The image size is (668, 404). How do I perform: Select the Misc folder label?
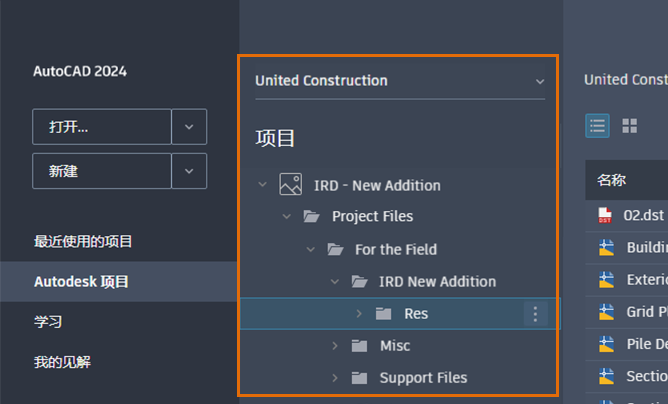395,346
